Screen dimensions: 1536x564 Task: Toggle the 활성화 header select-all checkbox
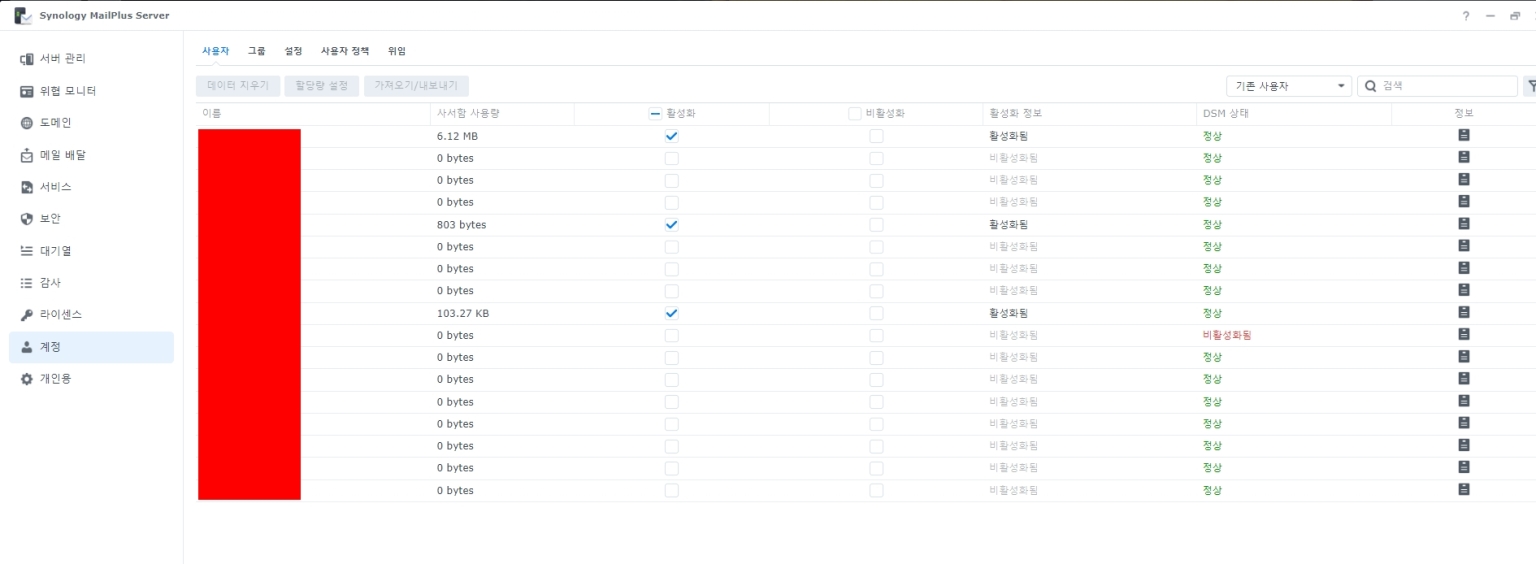(x=655, y=114)
